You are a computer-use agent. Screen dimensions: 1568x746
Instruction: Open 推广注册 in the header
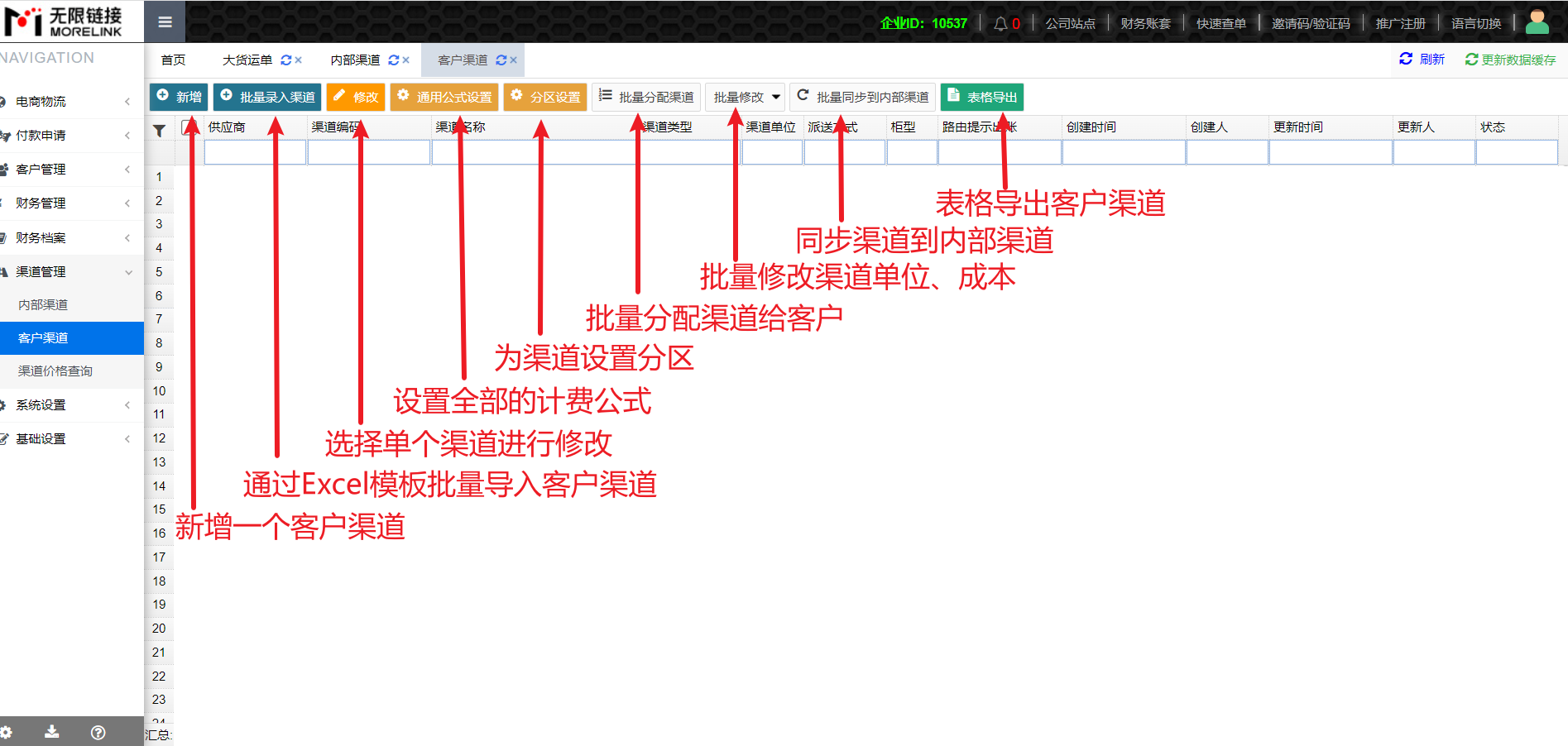(x=1401, y=23)
